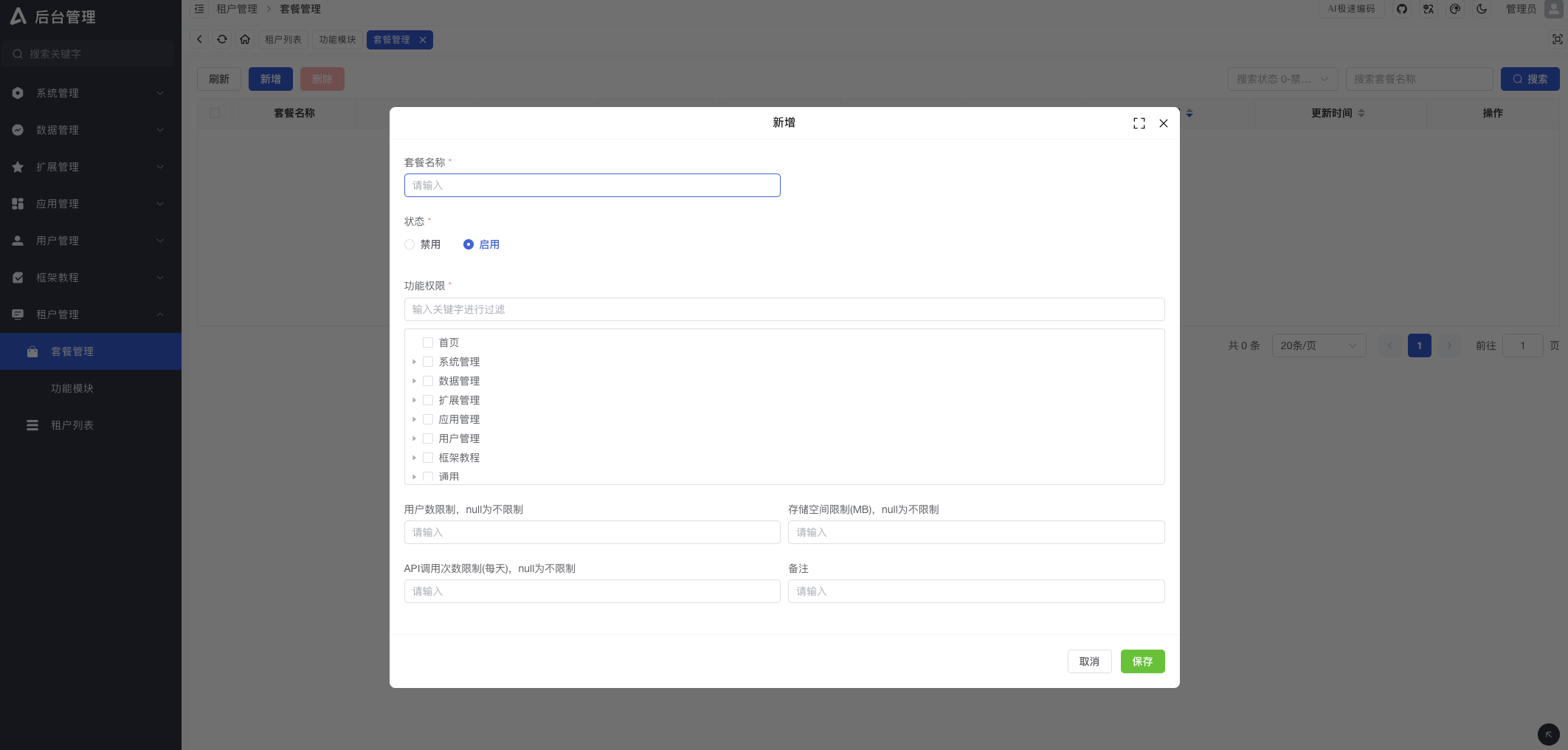Check the 首页 permission checkbox
This screenshot has width=1568, height=750.
click(428, 343)
